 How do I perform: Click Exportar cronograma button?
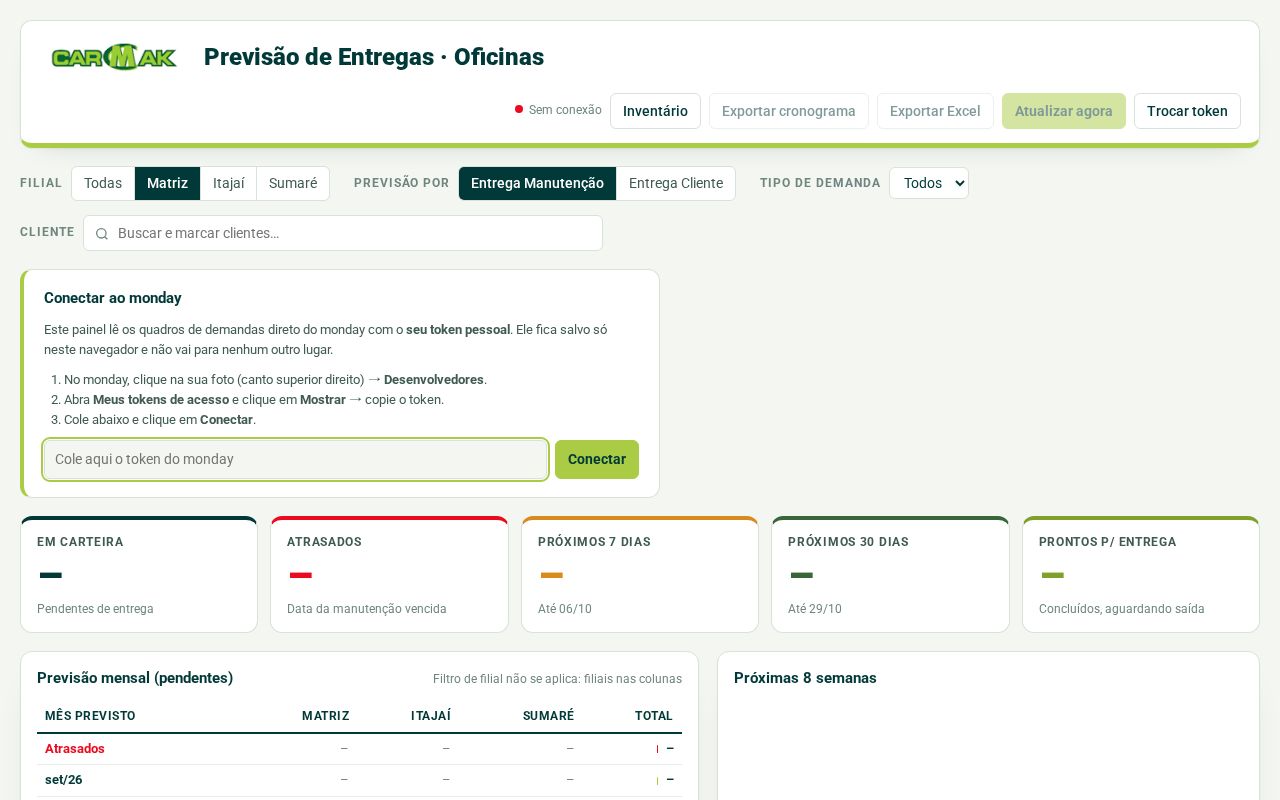click(x=789, y=111)
